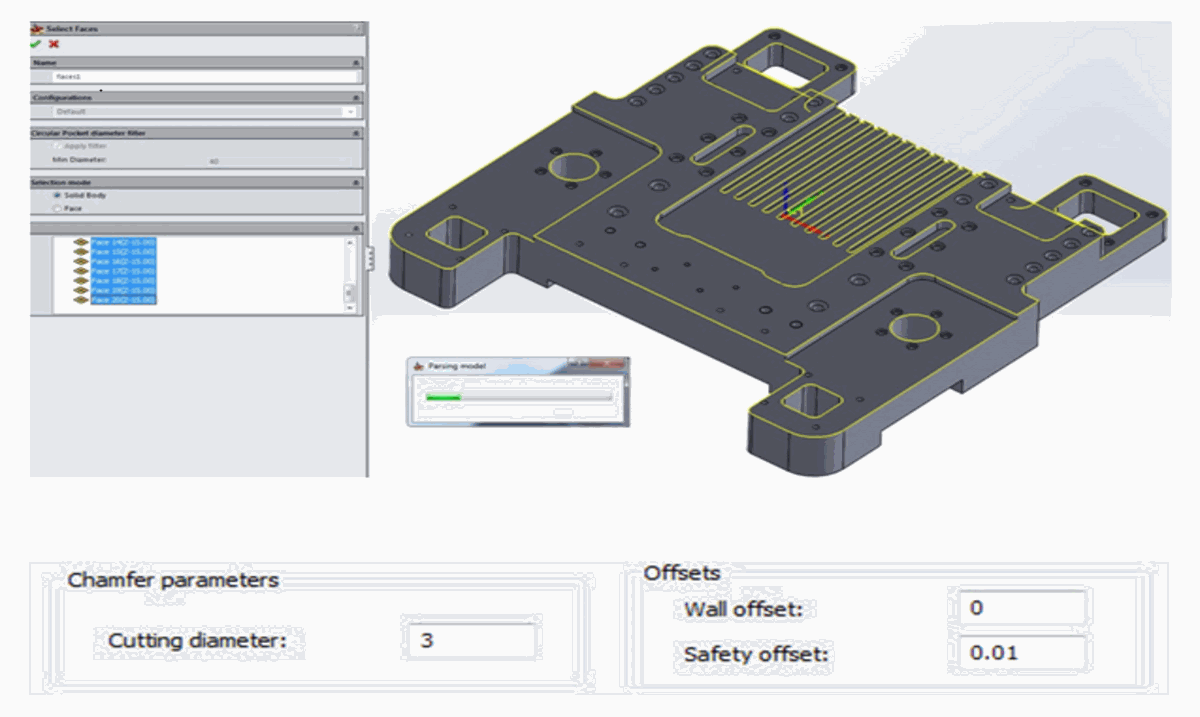The height and width of the screenshot is (717, 1200).
Task: Collapse the Circular Pocket diameter filter section
Action: pyautogui.click(x=356, y=132)
